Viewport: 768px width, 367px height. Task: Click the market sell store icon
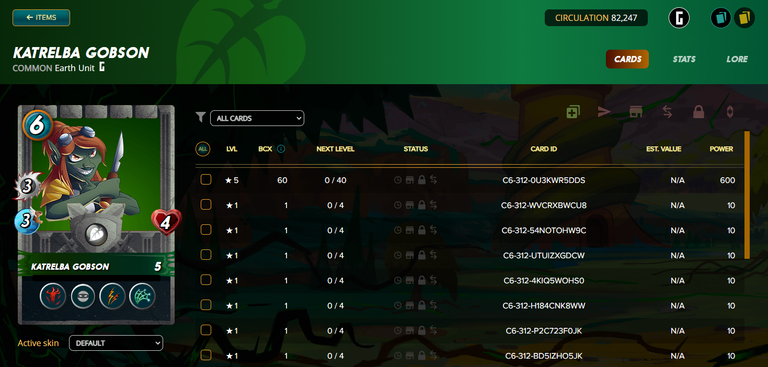(636, 112)
